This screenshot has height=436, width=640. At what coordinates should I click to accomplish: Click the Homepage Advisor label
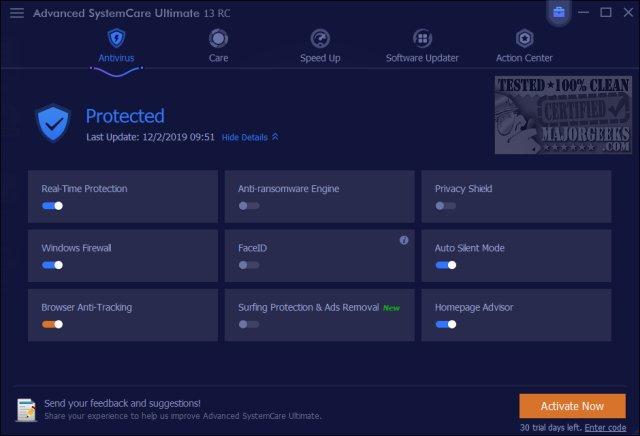474,307
